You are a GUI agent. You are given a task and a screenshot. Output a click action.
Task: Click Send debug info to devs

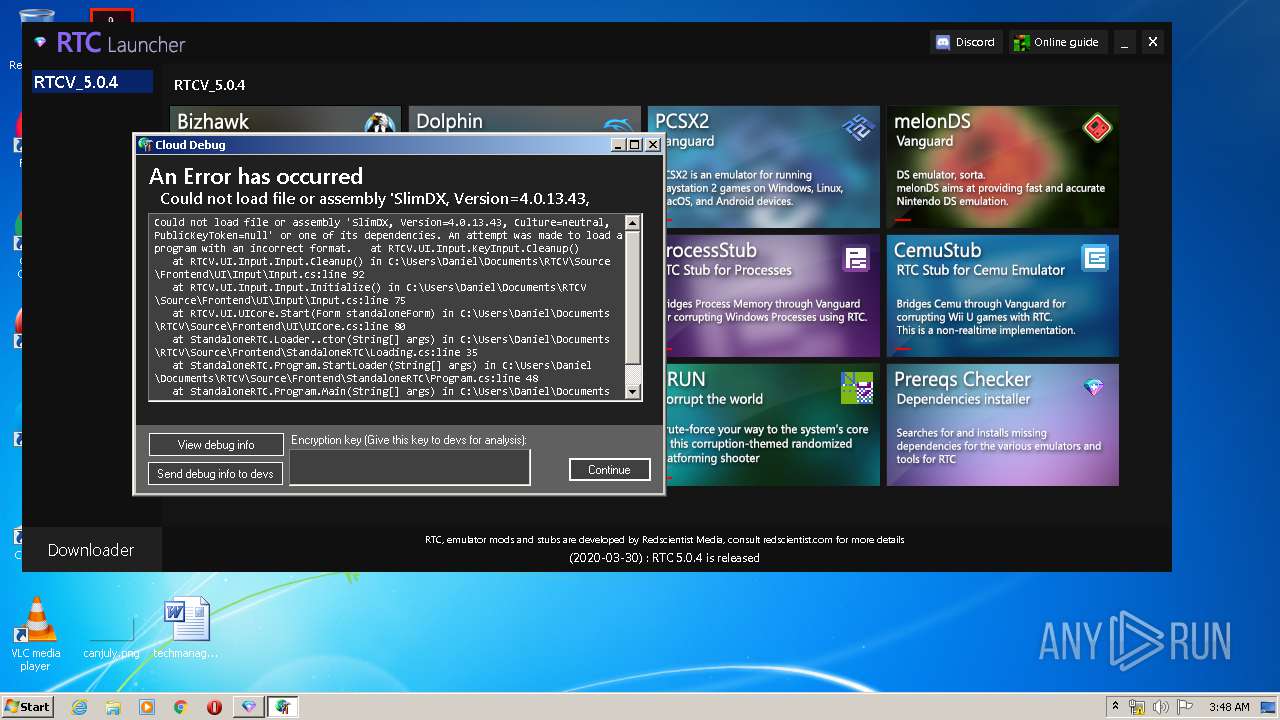[x=216, y=474]
